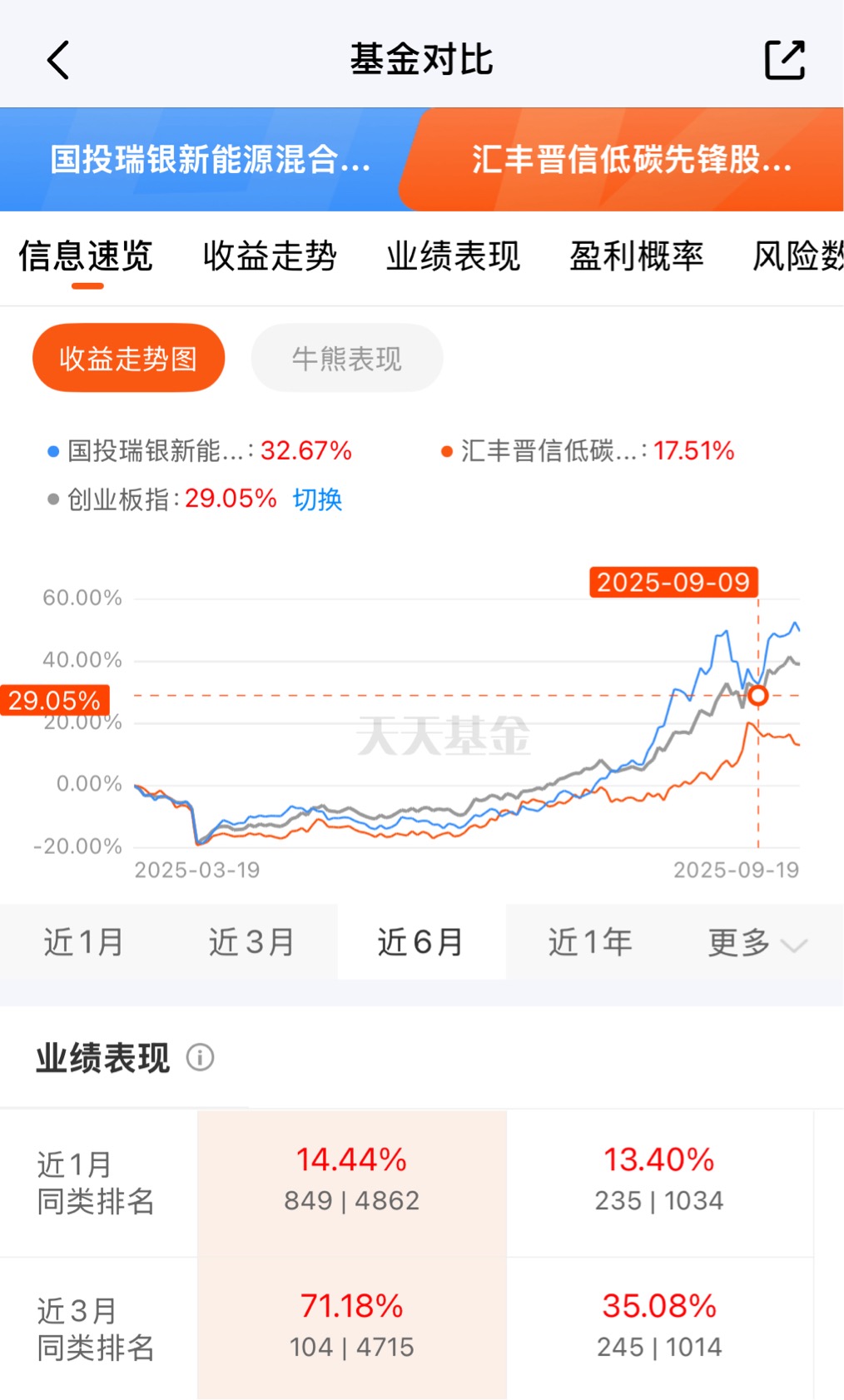Tap the share icon in header
Image resolution: width=844 pixels, height=1400 pixels.
[784, 60]
